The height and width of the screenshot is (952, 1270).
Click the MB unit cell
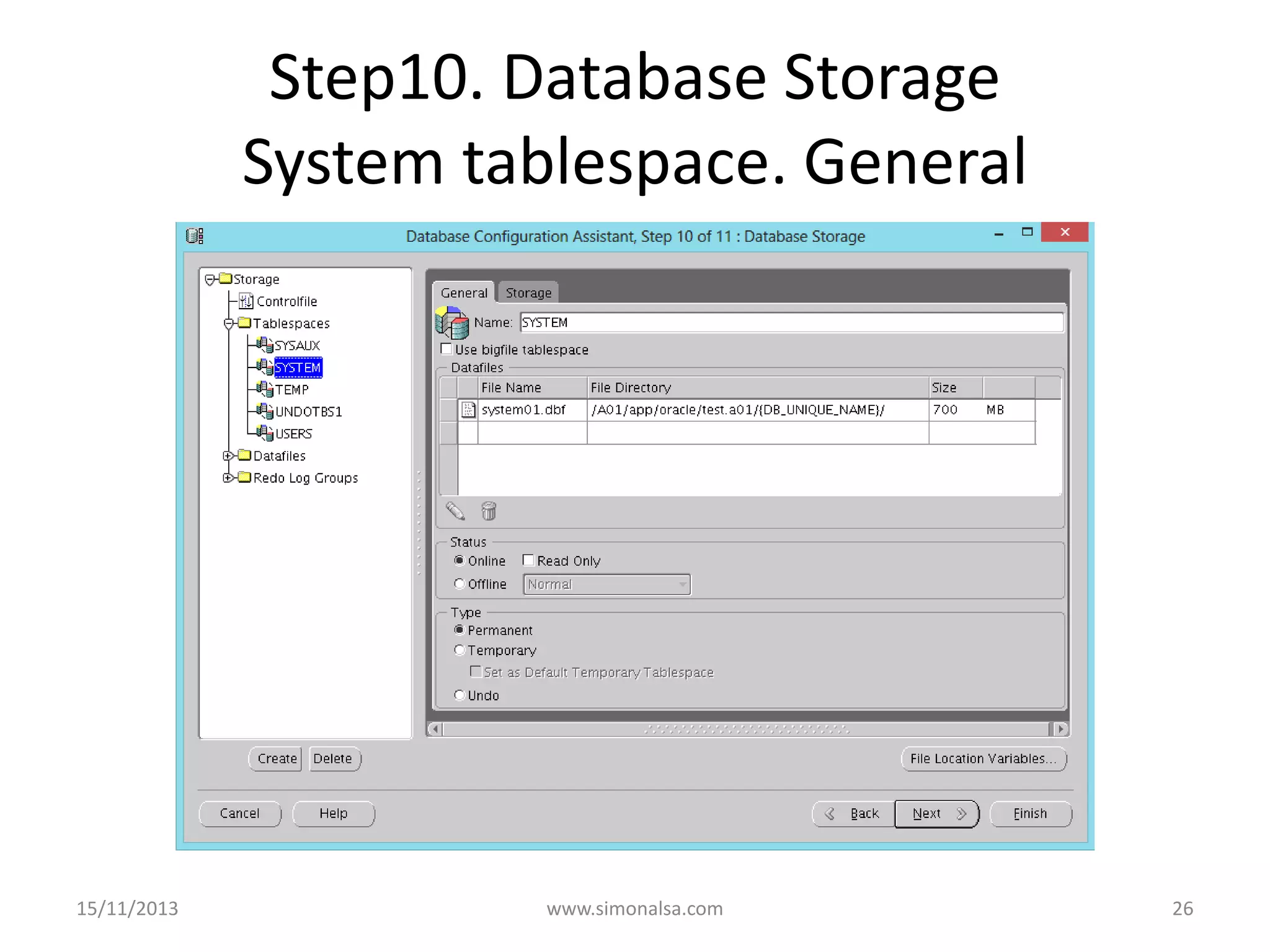click(x=1008, y=410)
